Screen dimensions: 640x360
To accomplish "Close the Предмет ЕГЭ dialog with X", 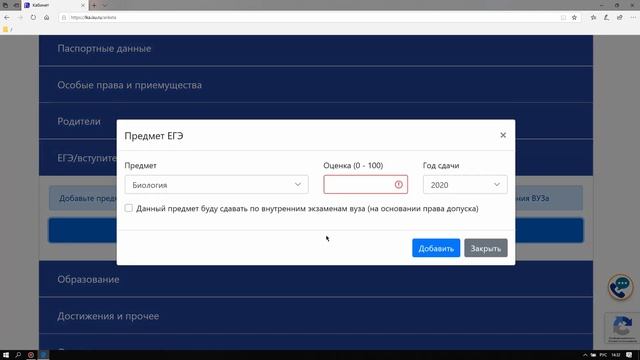I will point(503,135).
